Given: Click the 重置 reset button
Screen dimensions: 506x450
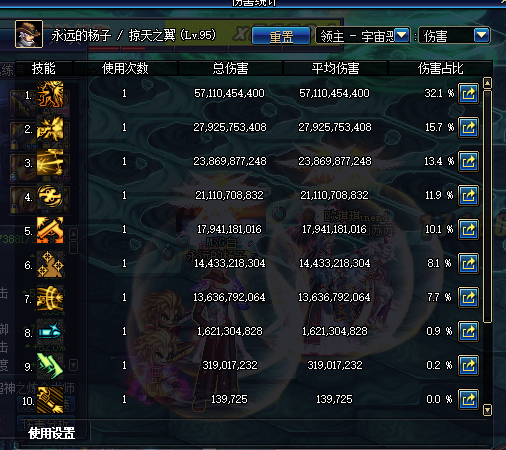Looking at the screenshot, I should (281, 36).
